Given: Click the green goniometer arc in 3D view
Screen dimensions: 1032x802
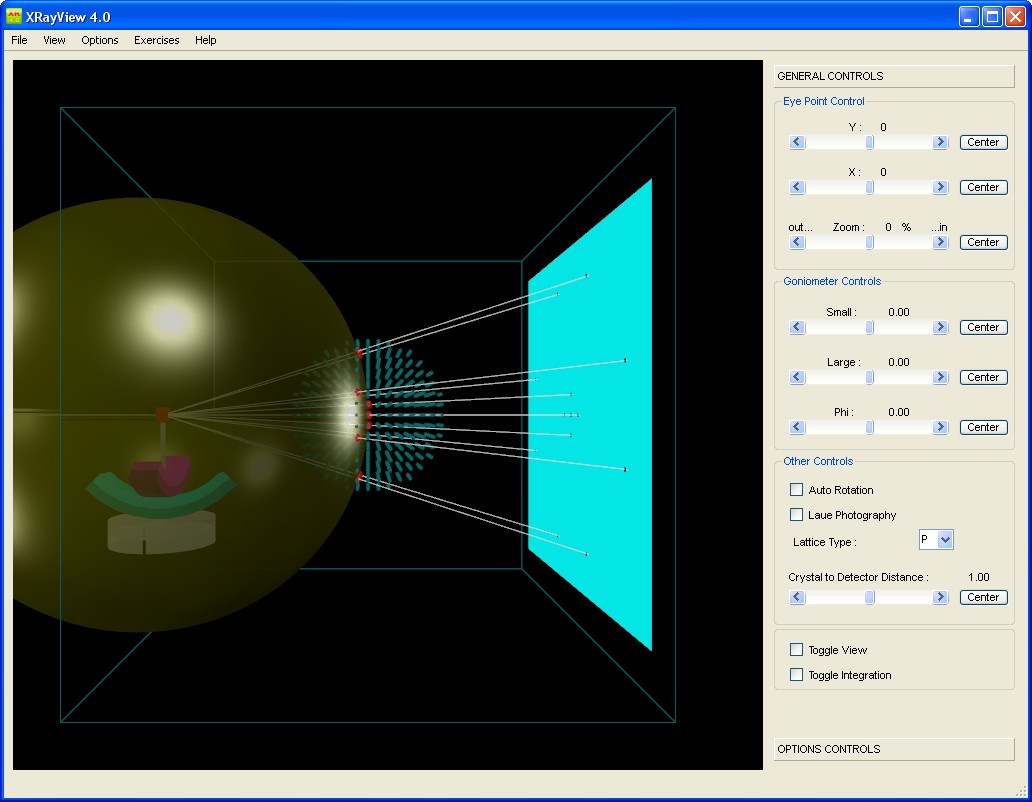Looking at the screenshot, I should (x=160, y=495).
